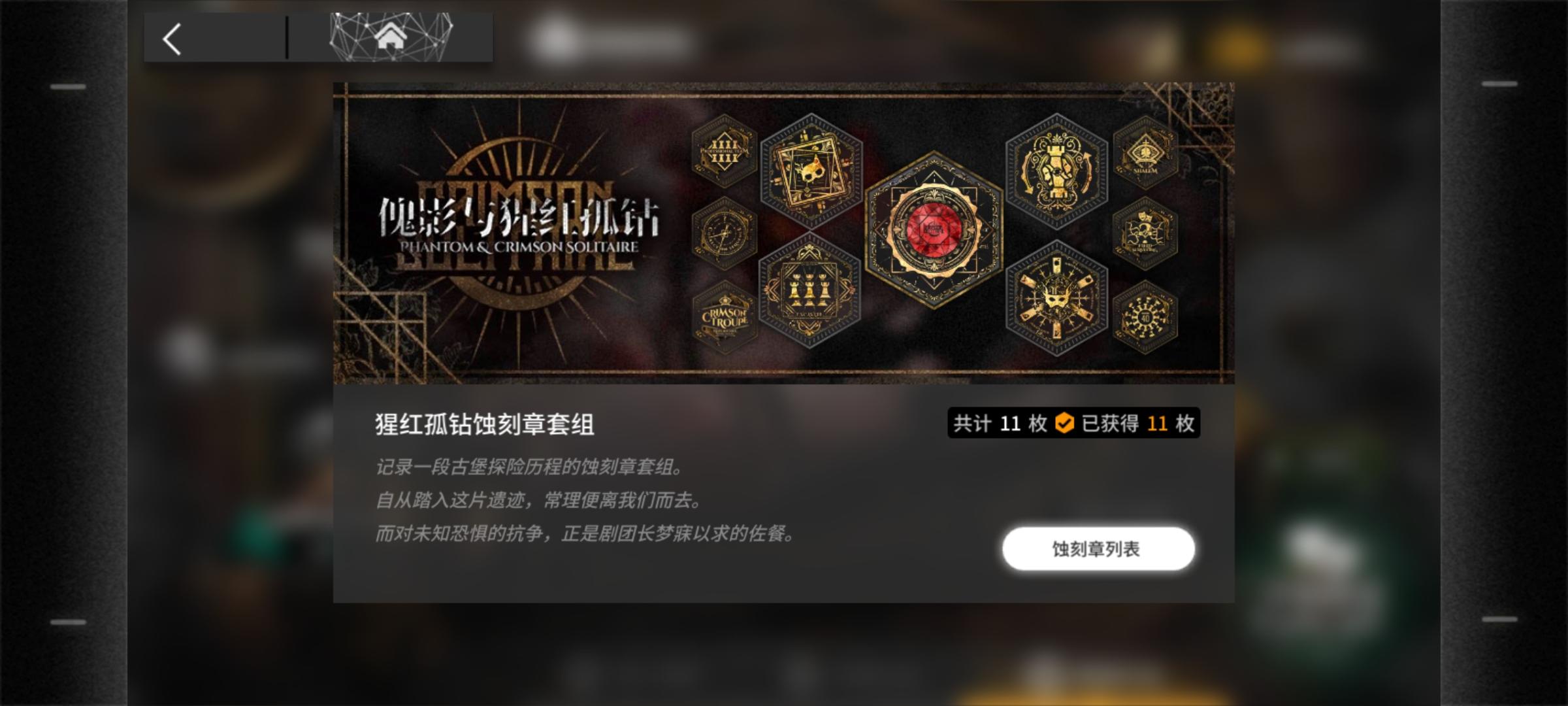Select the crowned figure medal at right

point(1145,233)
